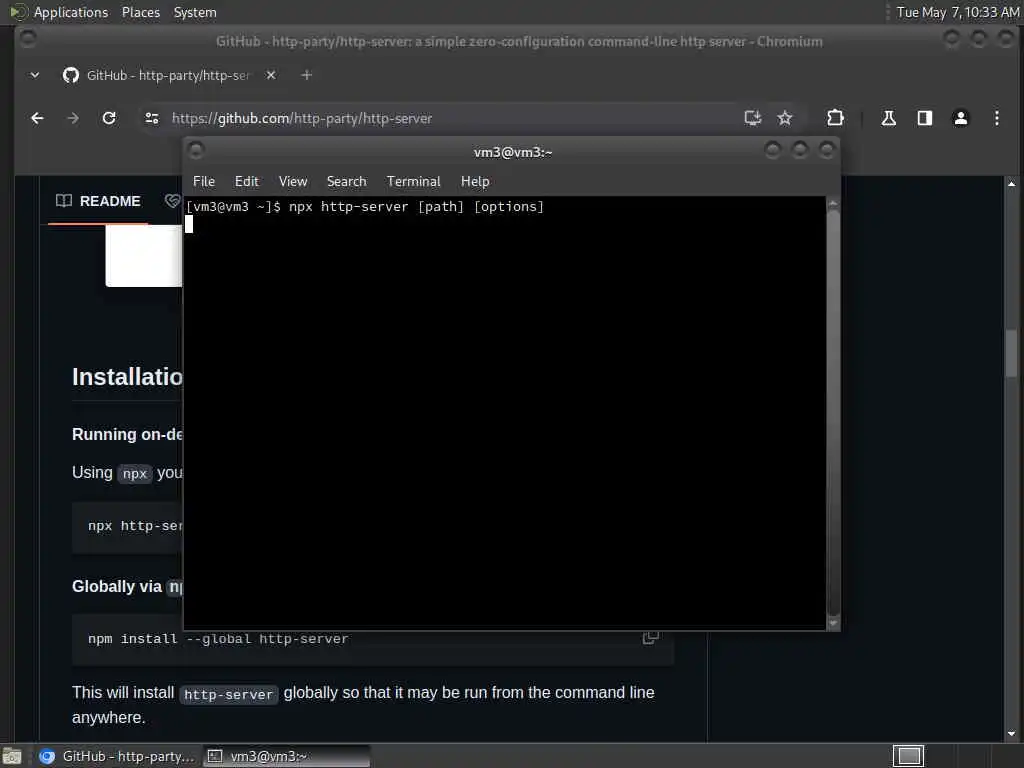The width and height of the screenshot is (1024, 768).
Task: Open the Chromium profile icon
Action: pyautogui.click(x=961, y=118)
